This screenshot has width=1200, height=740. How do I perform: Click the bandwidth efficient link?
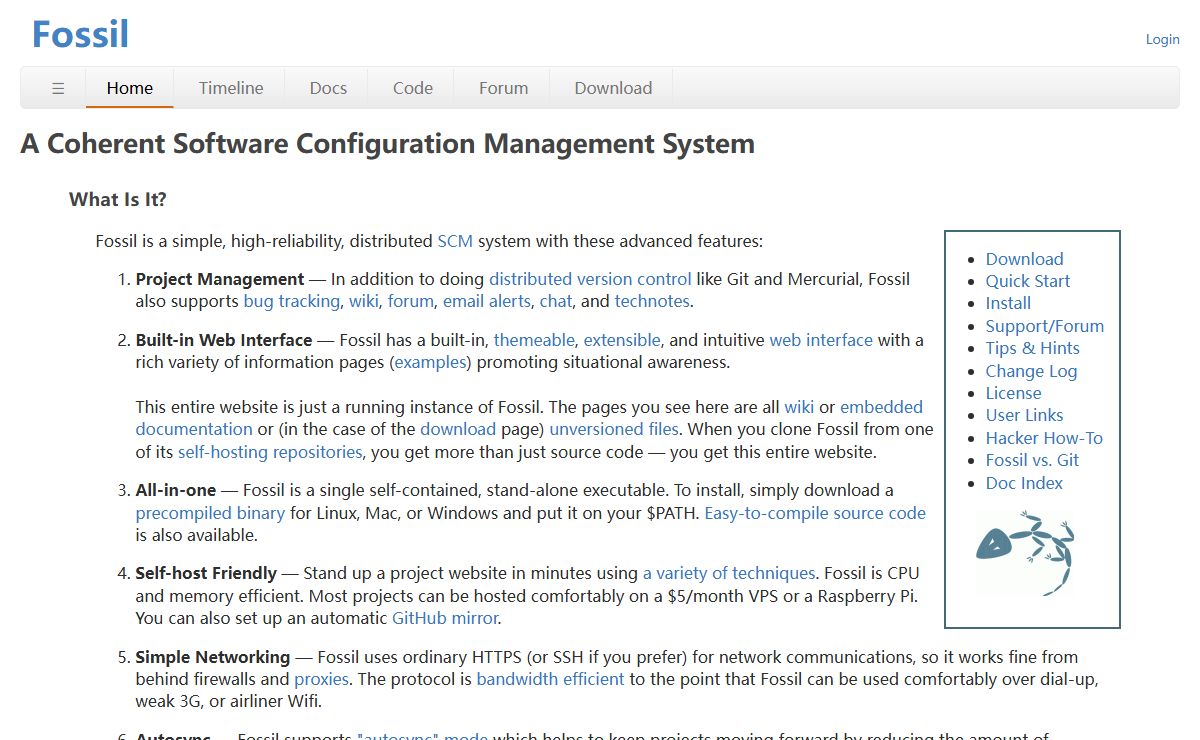(x=550, y=679)
